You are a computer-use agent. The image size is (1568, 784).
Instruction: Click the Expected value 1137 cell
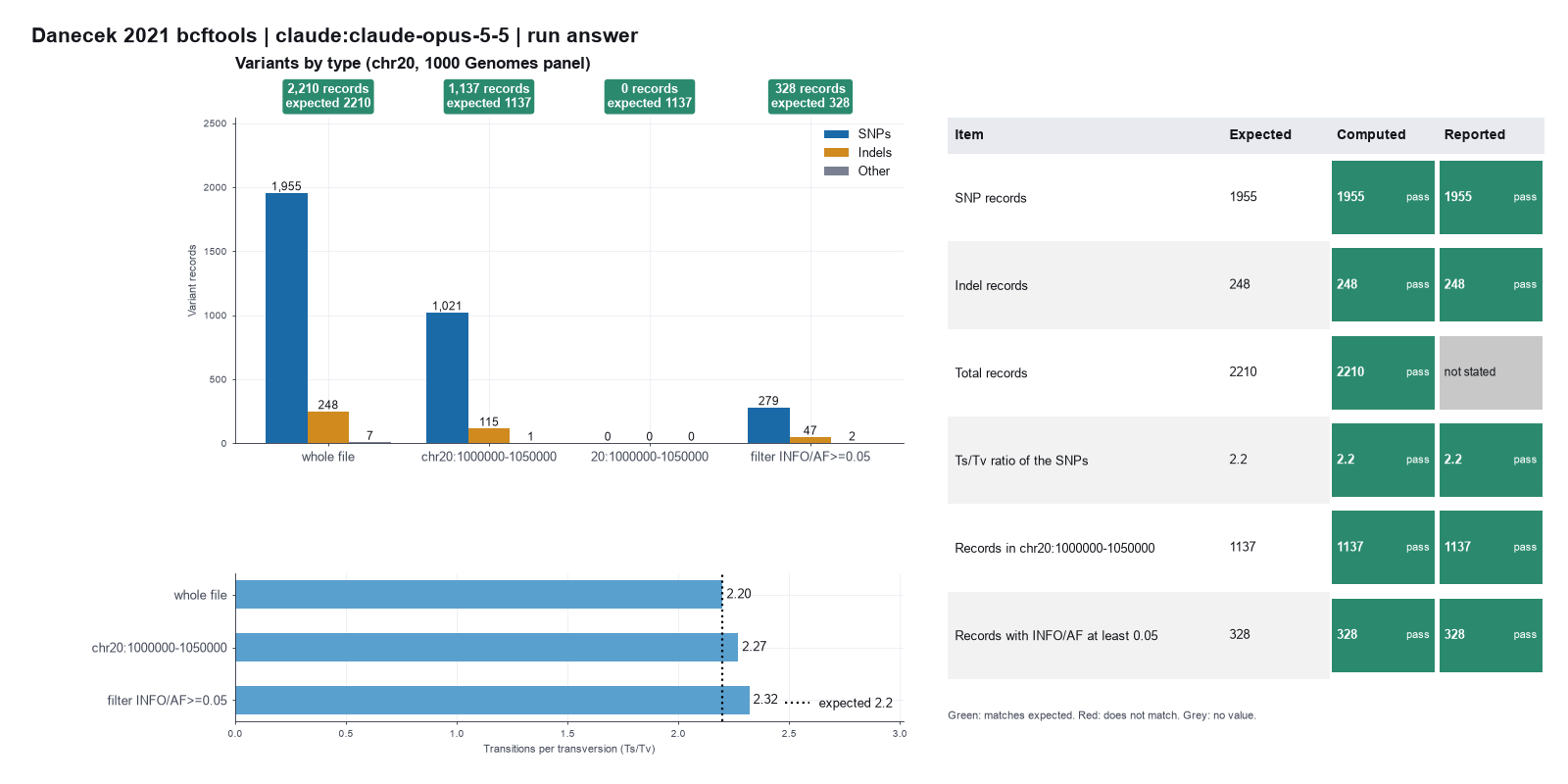coord(1243,547)
